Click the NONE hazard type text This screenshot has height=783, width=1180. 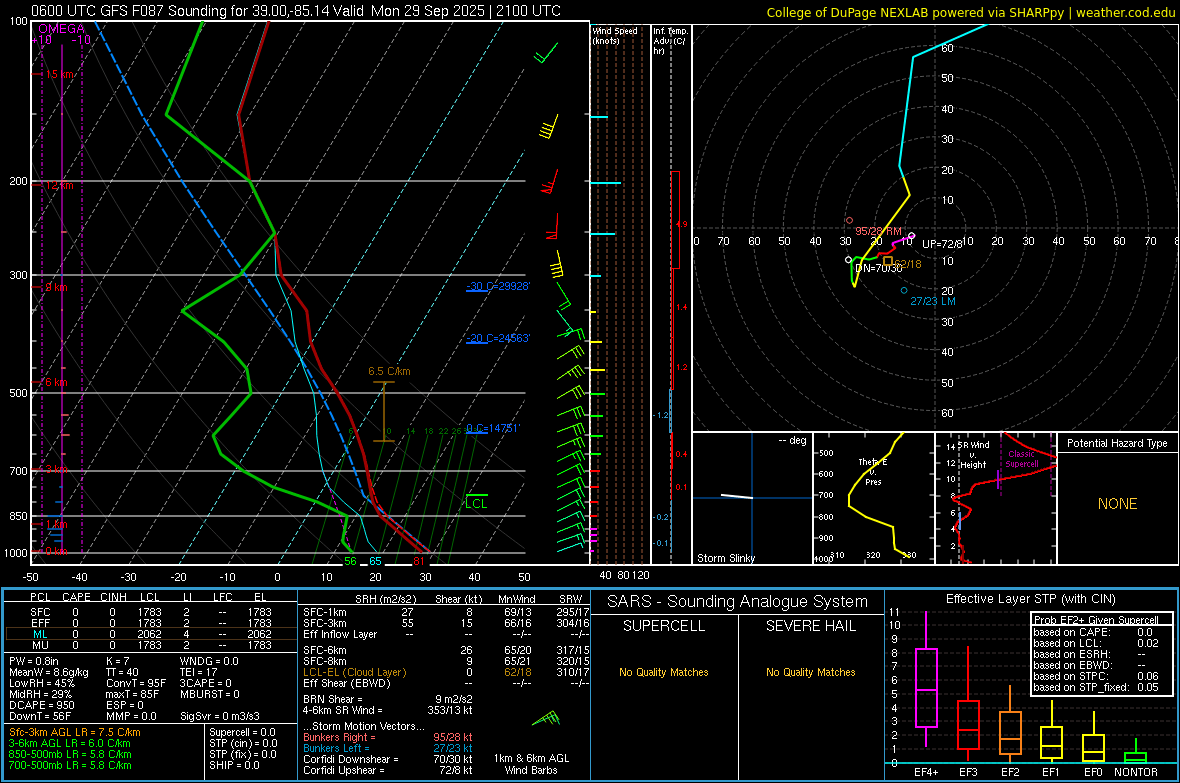point(1117,504)
